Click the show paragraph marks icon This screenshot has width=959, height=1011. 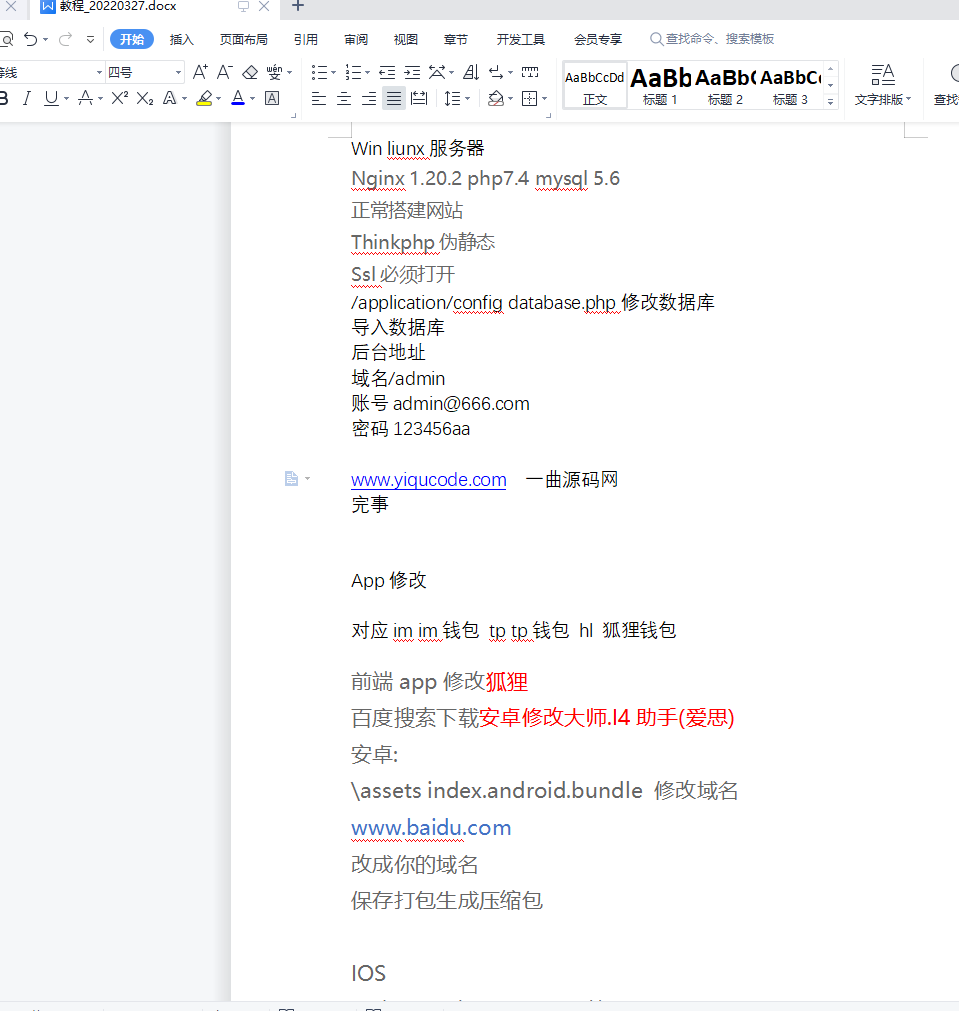[496, 72]
